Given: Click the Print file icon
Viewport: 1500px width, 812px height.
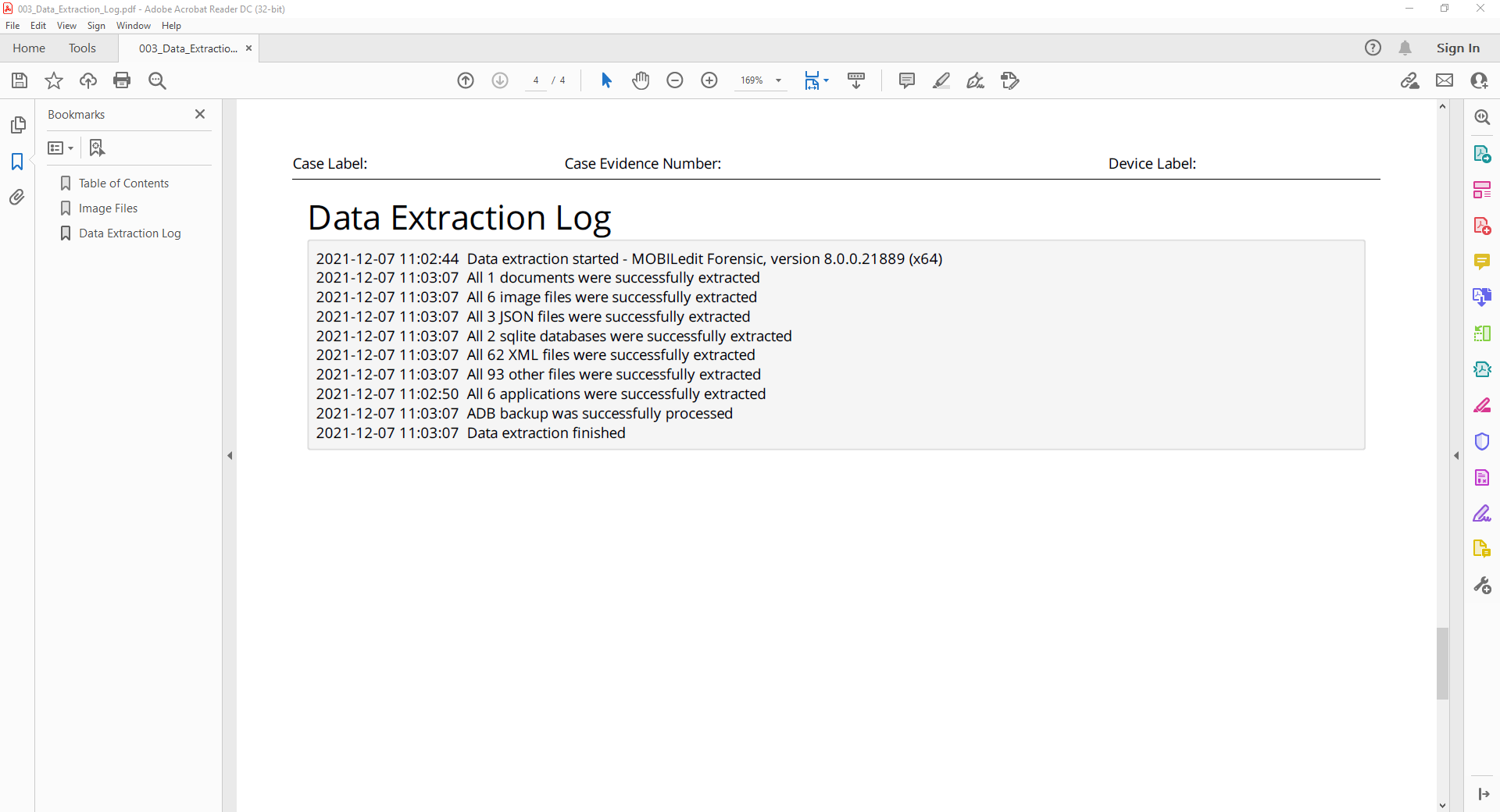Looking at the screenshot, I should point(122,80).
